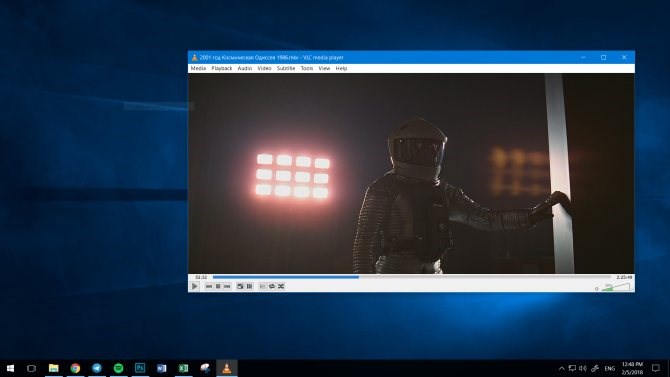The image size is (670, 377).
Task: Launch File Explorer from taskbar
Action: pyautogui.click(x=53, y=368)
